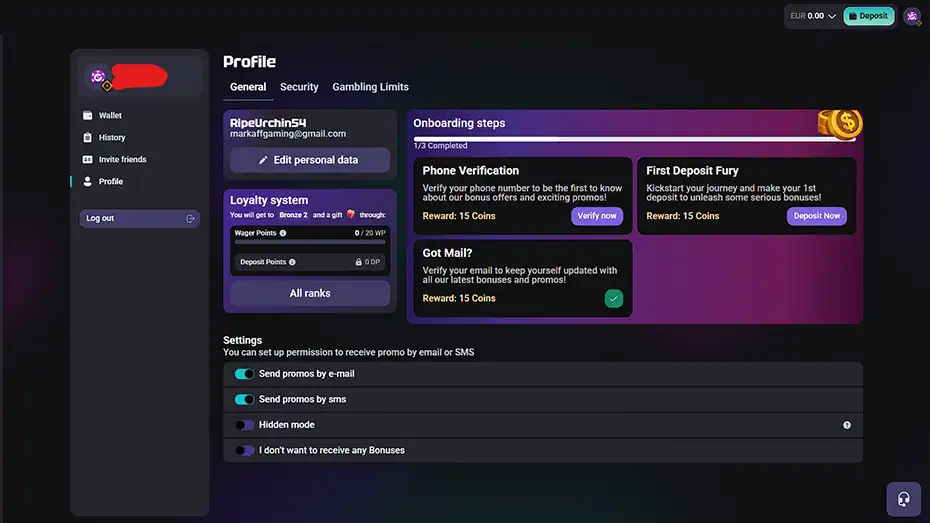Click the Loyalty system heading
Screen dimensions: 930x523
click(269, 200)
